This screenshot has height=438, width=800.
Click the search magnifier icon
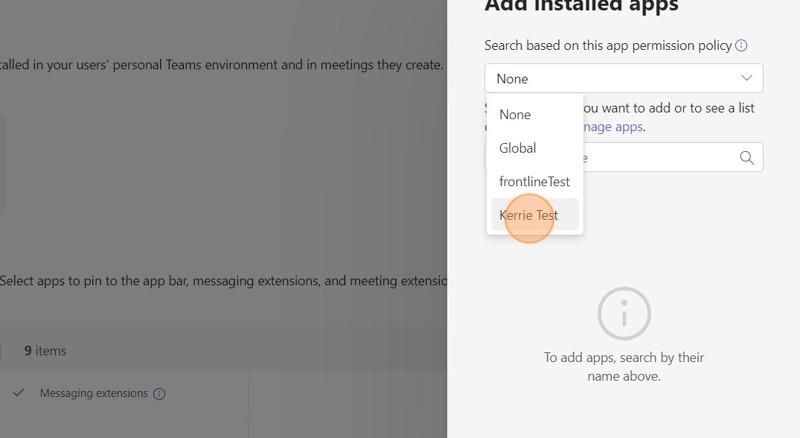point(746,158)
